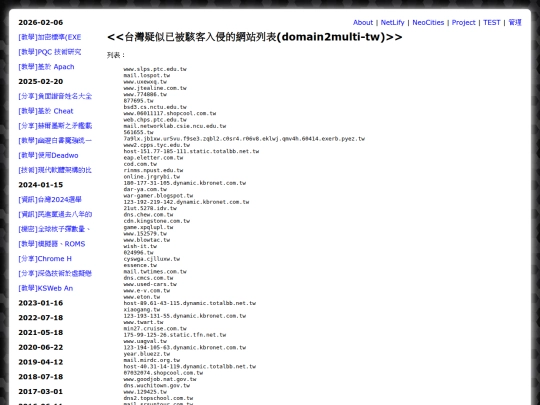The image size is (540, 405).
Task: Open the [資訊]台灣2024選舉 article link
Action: coord(50,200)
